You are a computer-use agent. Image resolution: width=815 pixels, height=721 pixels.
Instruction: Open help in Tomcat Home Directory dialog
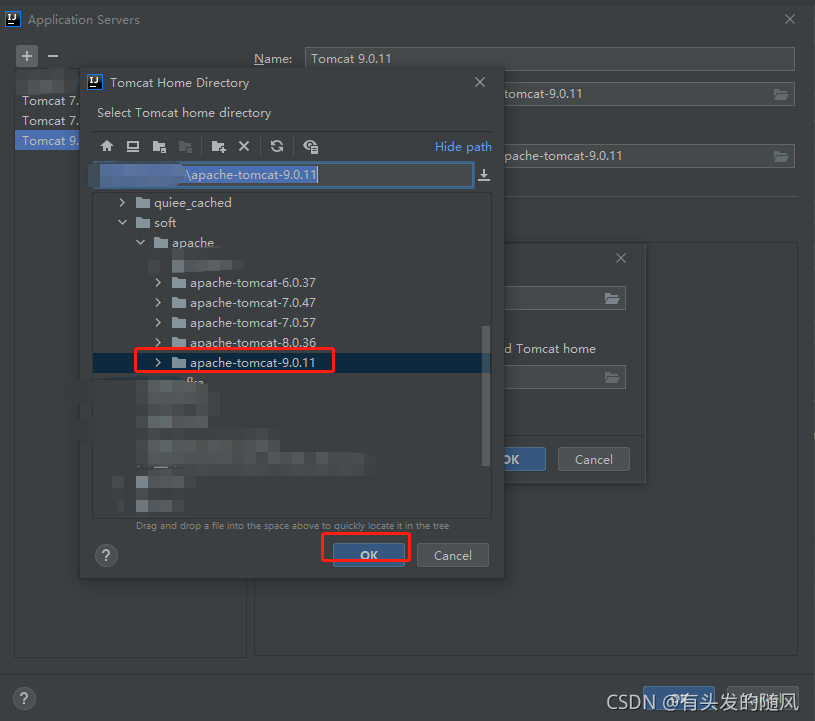pos(107,555)
